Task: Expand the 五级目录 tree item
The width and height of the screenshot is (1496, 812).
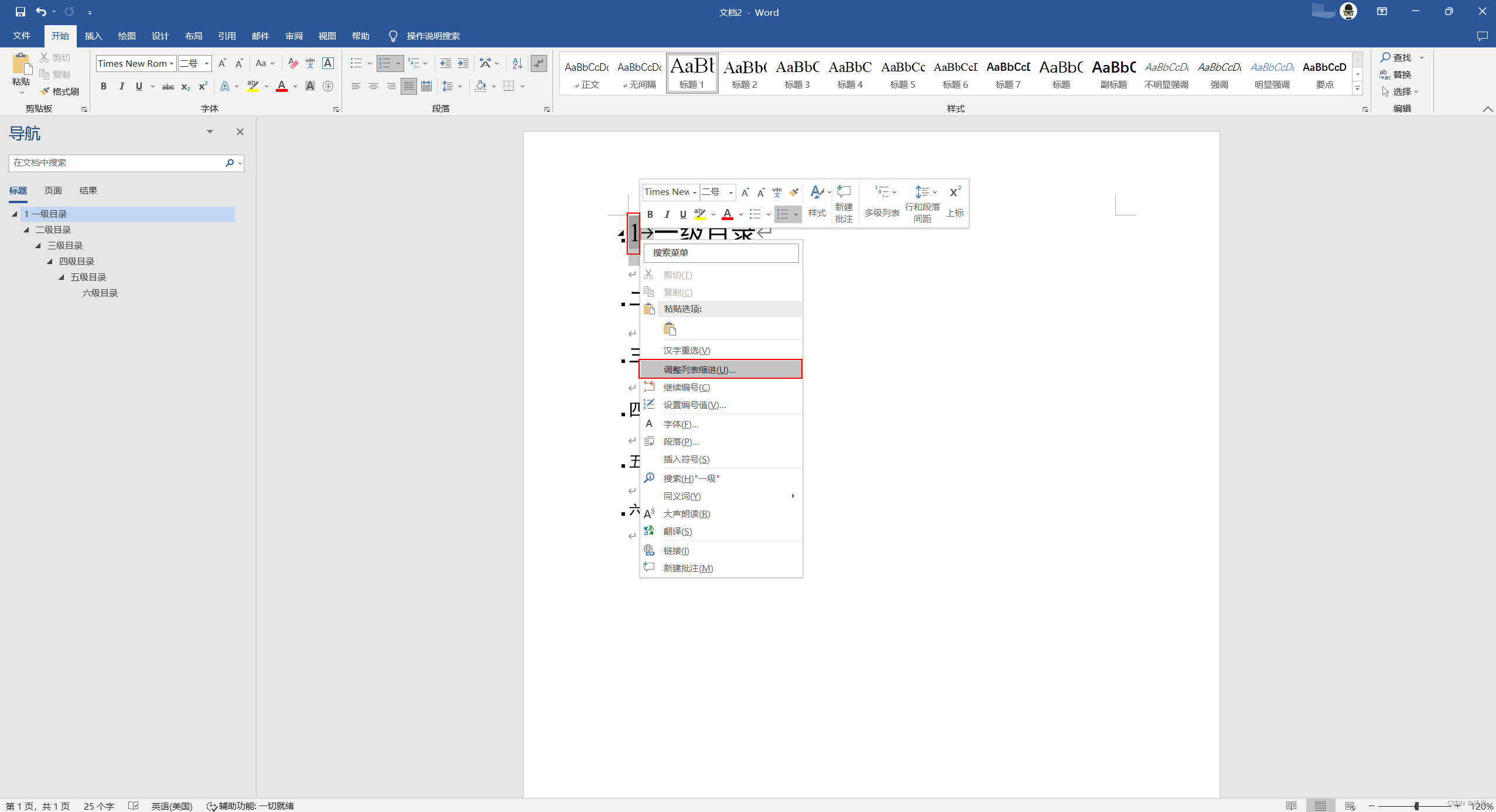Action: pos(62,277)
